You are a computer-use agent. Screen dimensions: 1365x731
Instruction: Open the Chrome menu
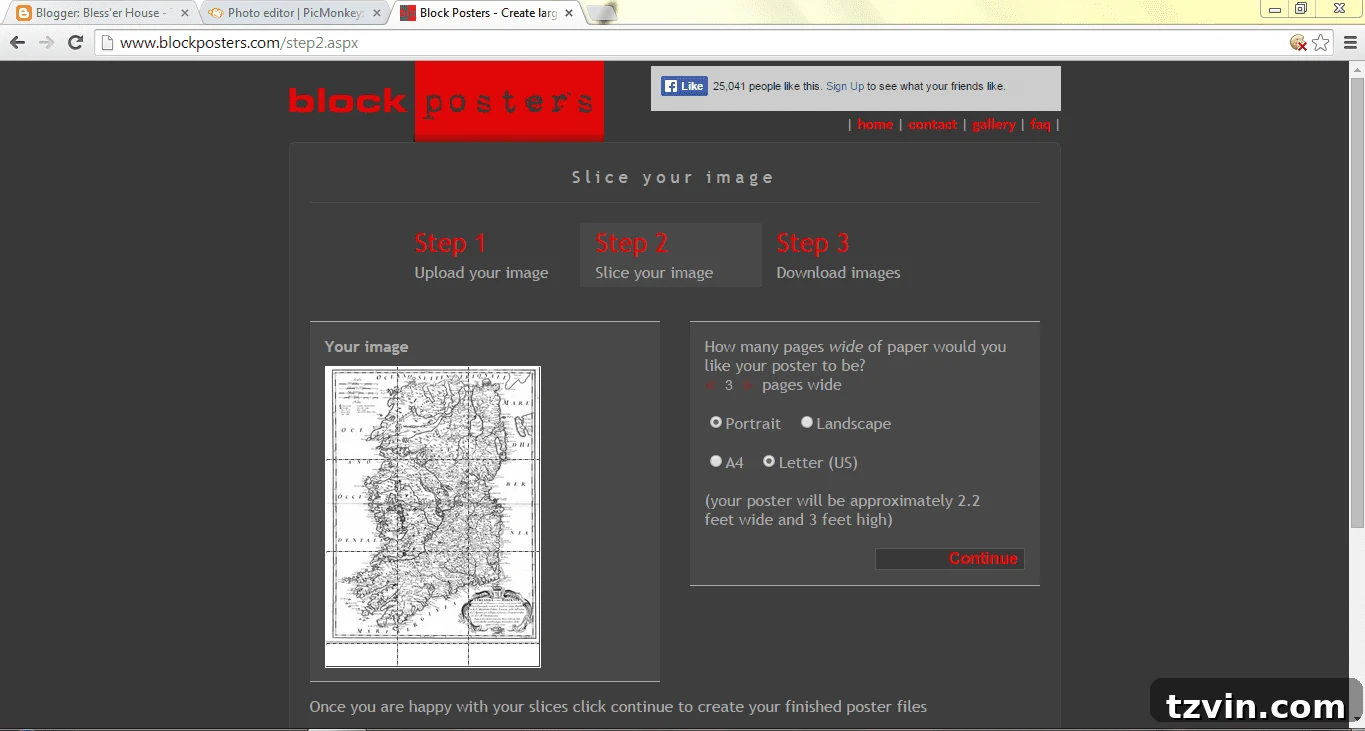coord(1349,43)
